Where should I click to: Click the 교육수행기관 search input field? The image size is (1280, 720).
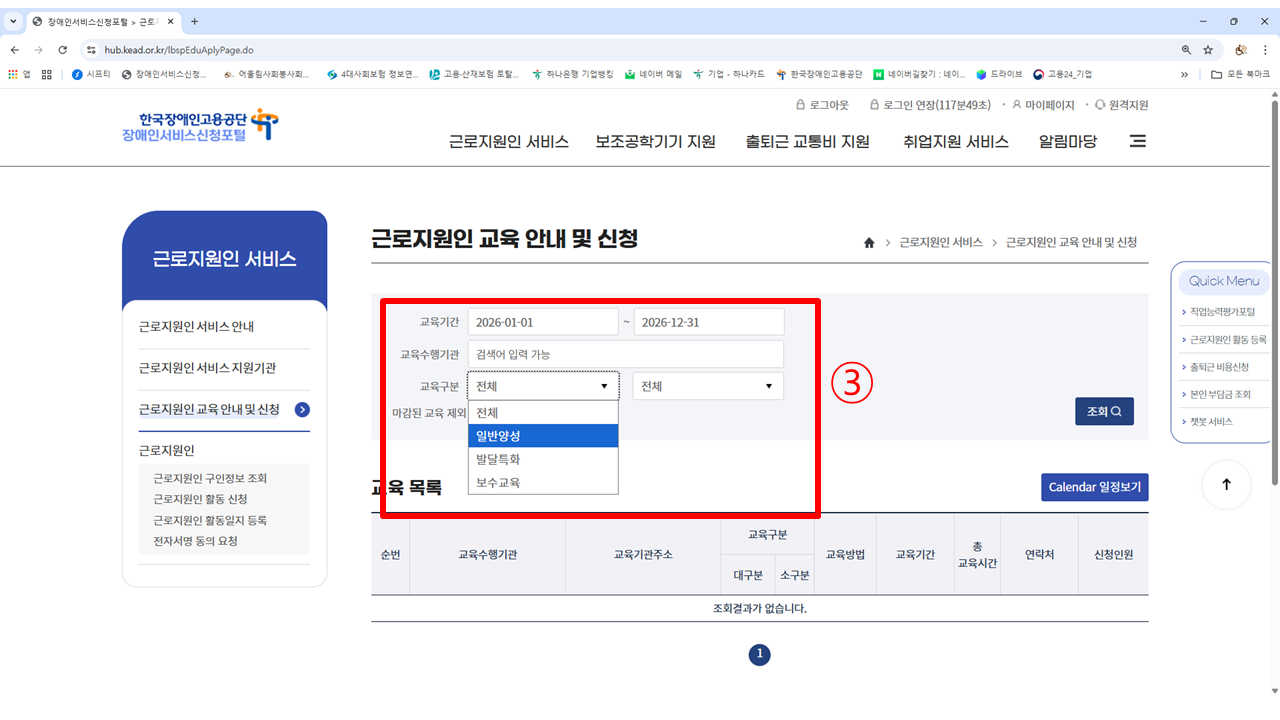pos(626,353)
